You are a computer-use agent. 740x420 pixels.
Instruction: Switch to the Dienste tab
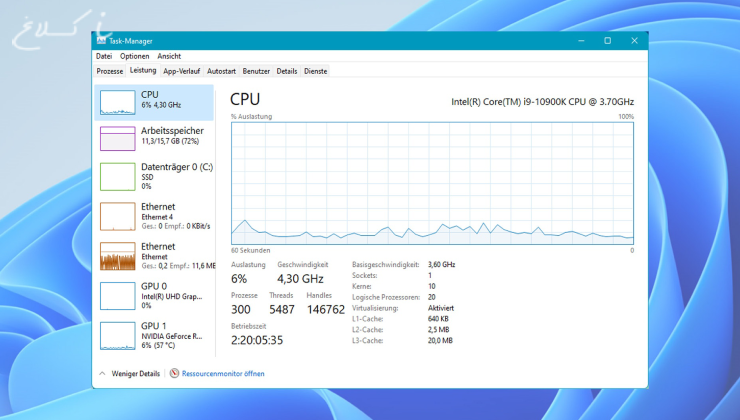(x=316, y=71)
